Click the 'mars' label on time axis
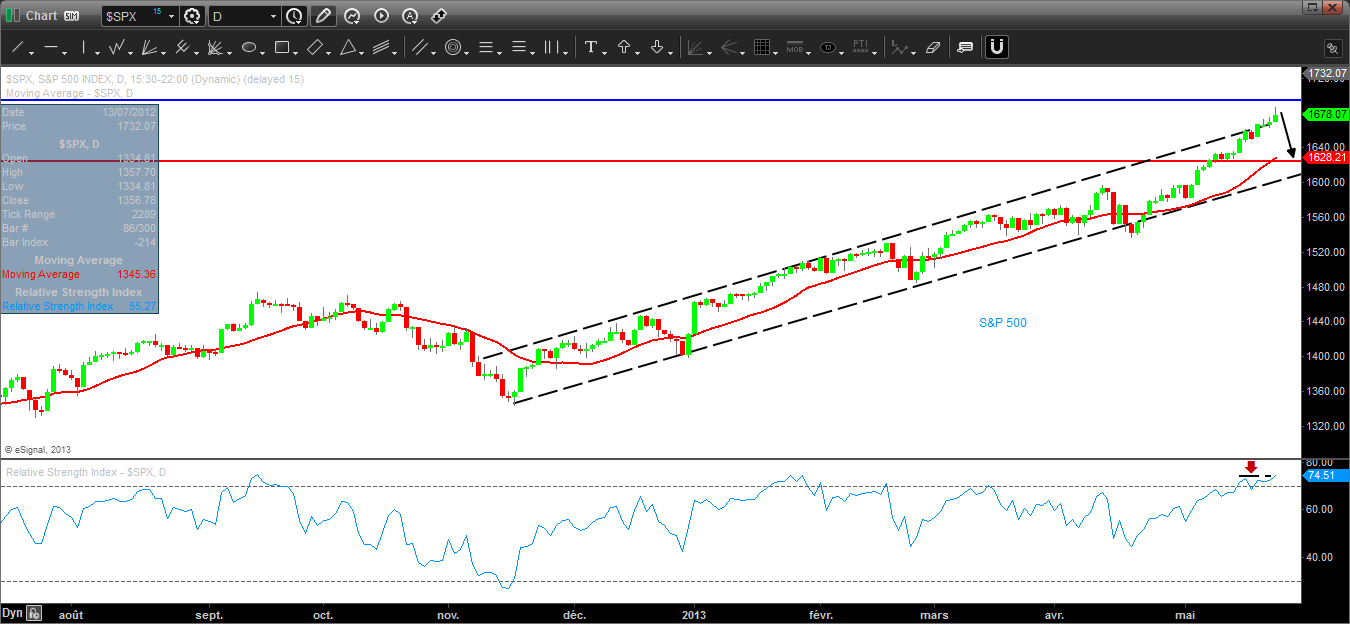This screenshot has height=624, width=1350. pyautogui.click(x=934, y=614)
